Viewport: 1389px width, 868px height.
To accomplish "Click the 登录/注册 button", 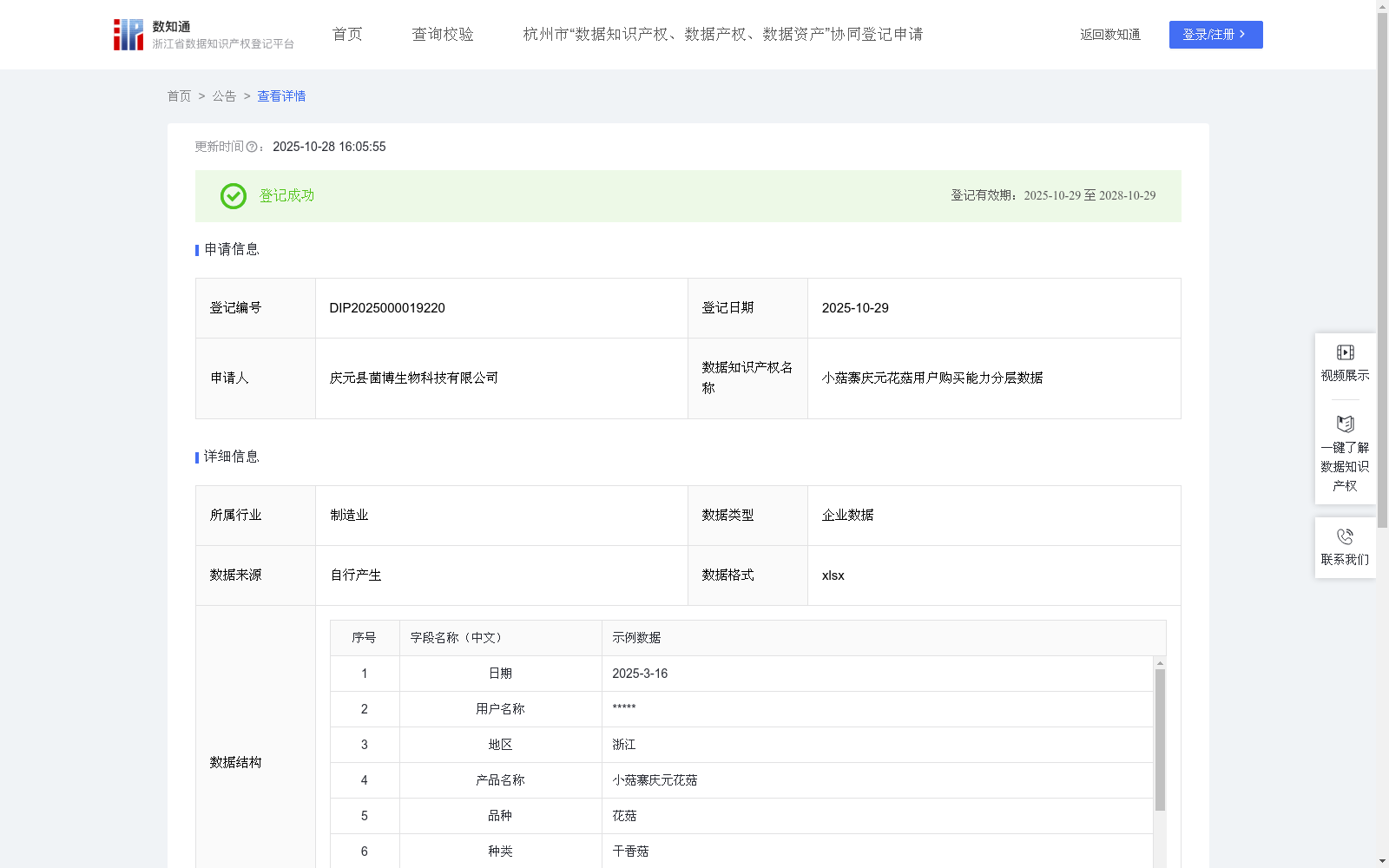I will (x=1215, y=35).
